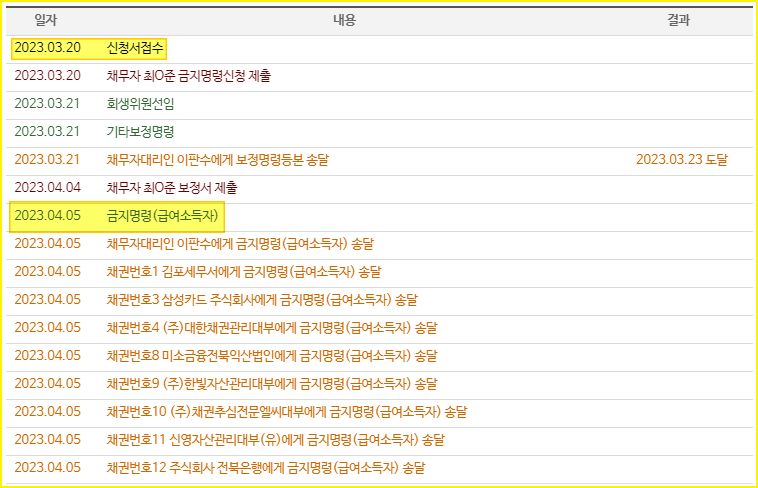
Task: Click the date beside 금지명령신청 제출
Action: [x=47, y=76]
